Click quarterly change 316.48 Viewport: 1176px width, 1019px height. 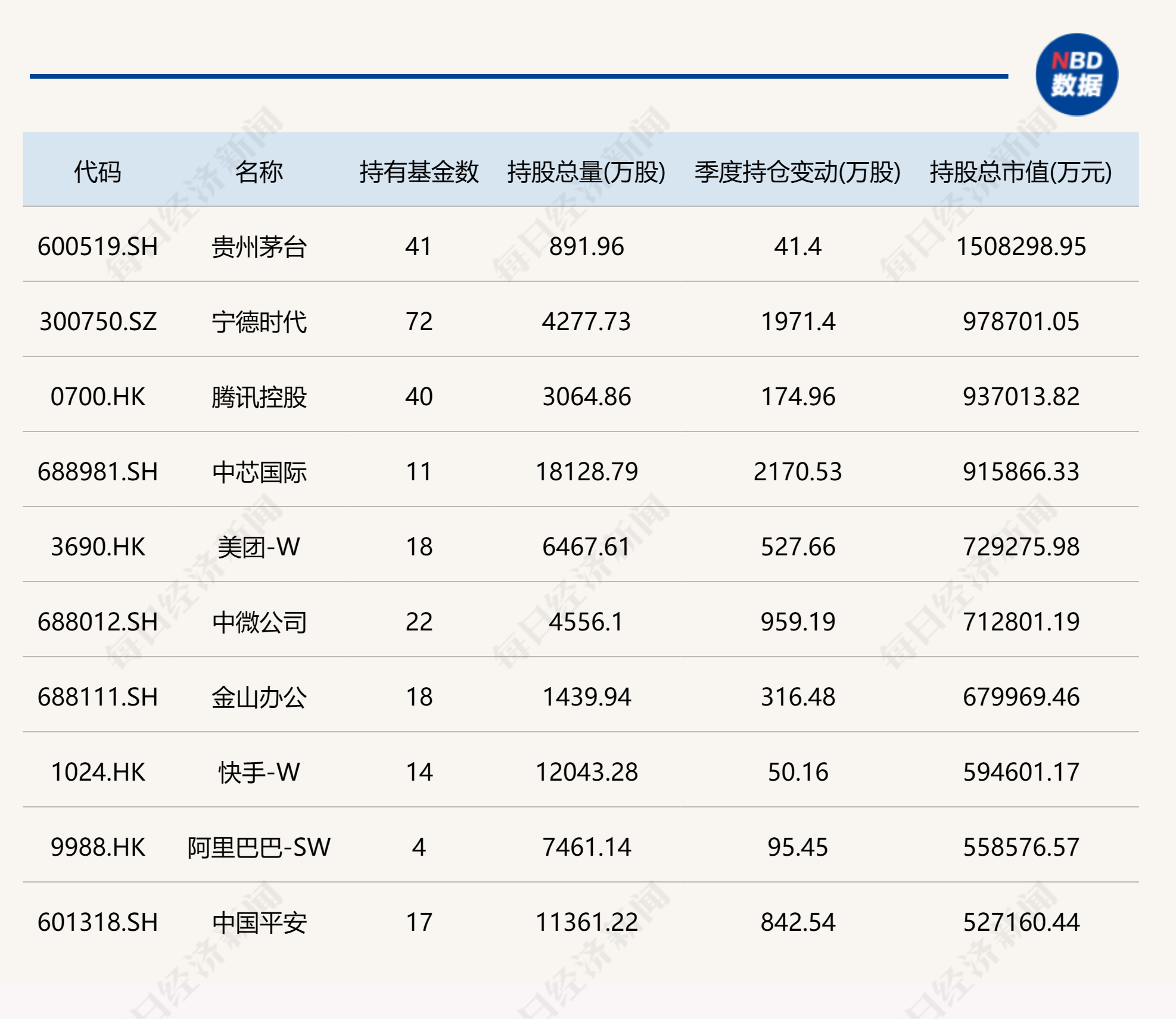coord(798,697)
